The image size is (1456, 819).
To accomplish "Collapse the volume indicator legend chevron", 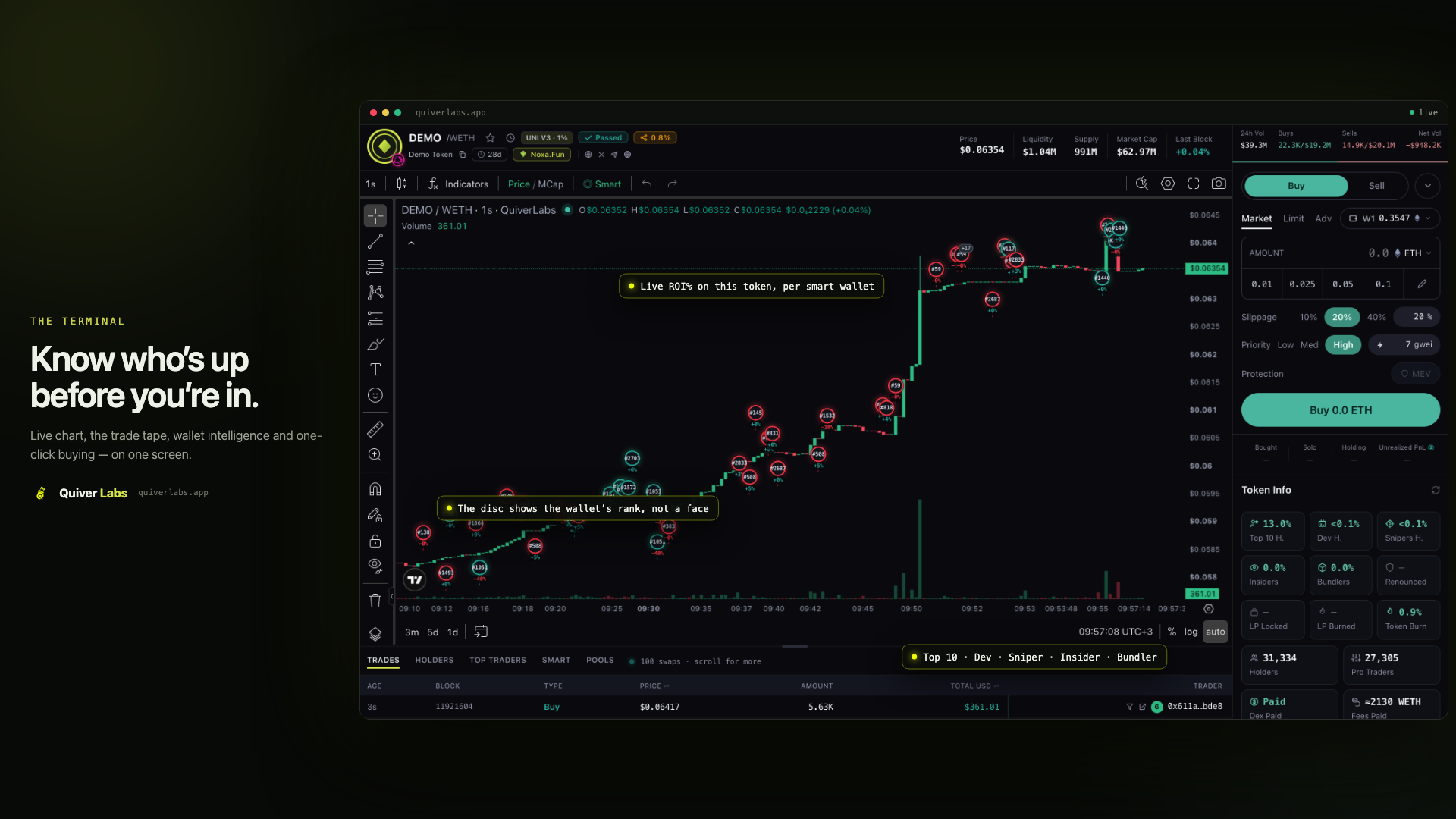I will pos(411,243).
